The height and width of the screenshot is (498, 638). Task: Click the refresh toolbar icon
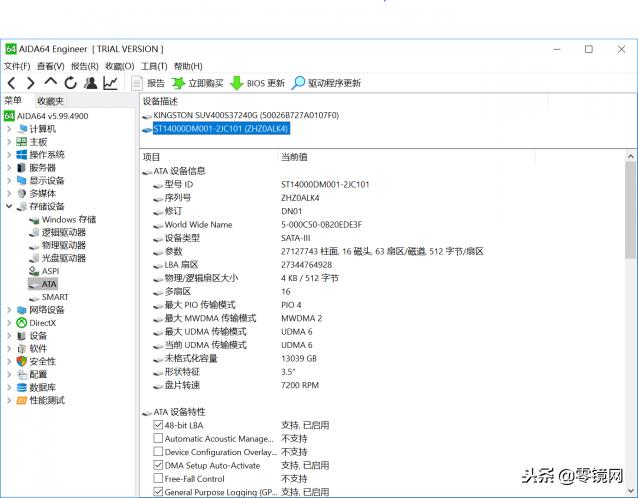70,83
